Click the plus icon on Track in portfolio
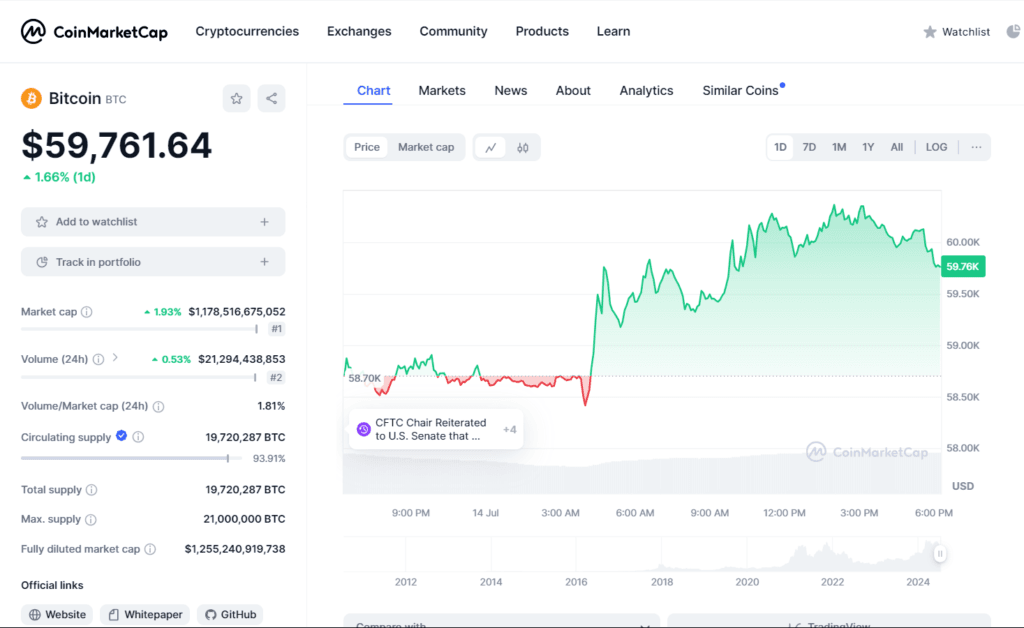The width and height of the screenshot is (1024, 628). [264, 262]
